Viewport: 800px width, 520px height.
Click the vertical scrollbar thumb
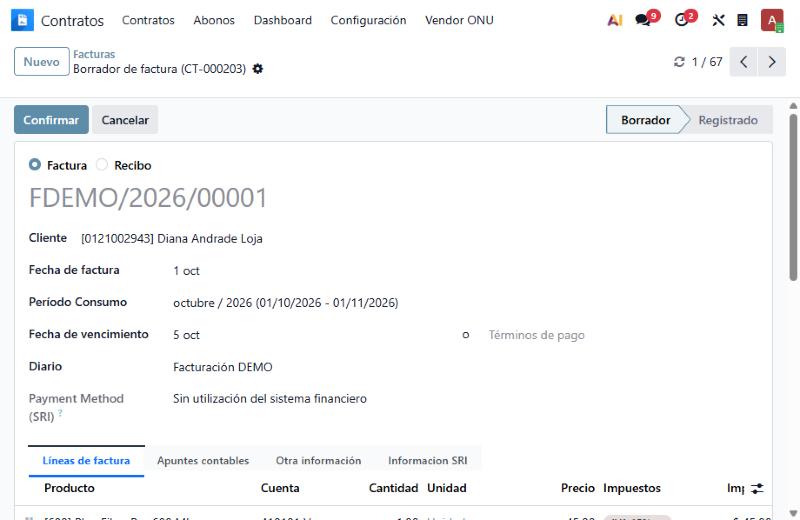[793, 197]
